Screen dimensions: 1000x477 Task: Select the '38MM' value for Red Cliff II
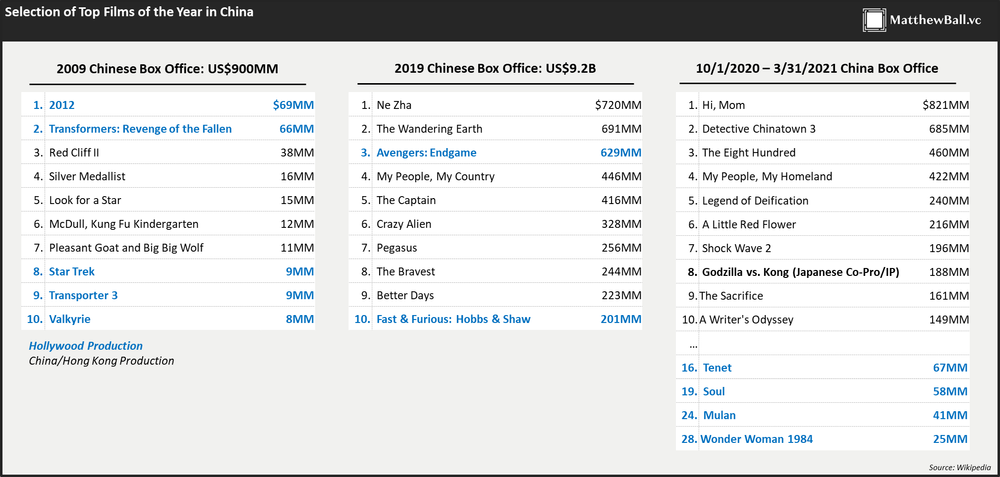pos(297,153)
